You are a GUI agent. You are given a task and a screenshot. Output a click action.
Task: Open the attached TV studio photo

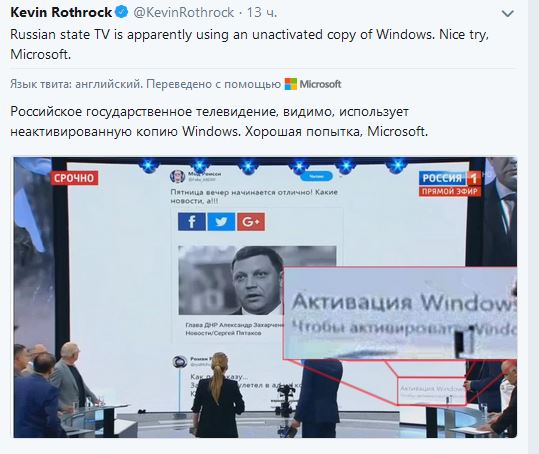265,297
